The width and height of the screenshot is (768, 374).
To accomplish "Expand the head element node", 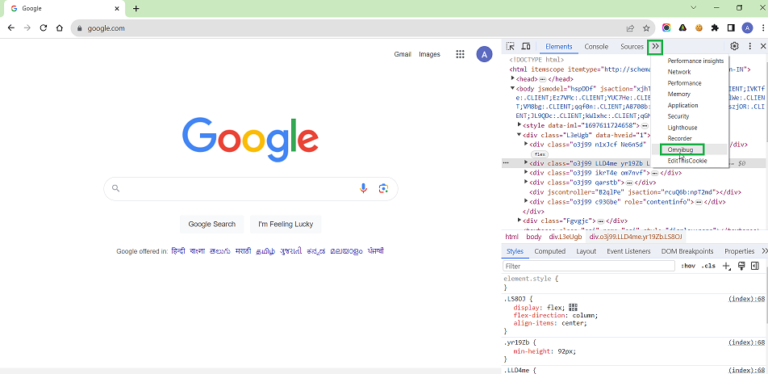I will pos(513,78).
